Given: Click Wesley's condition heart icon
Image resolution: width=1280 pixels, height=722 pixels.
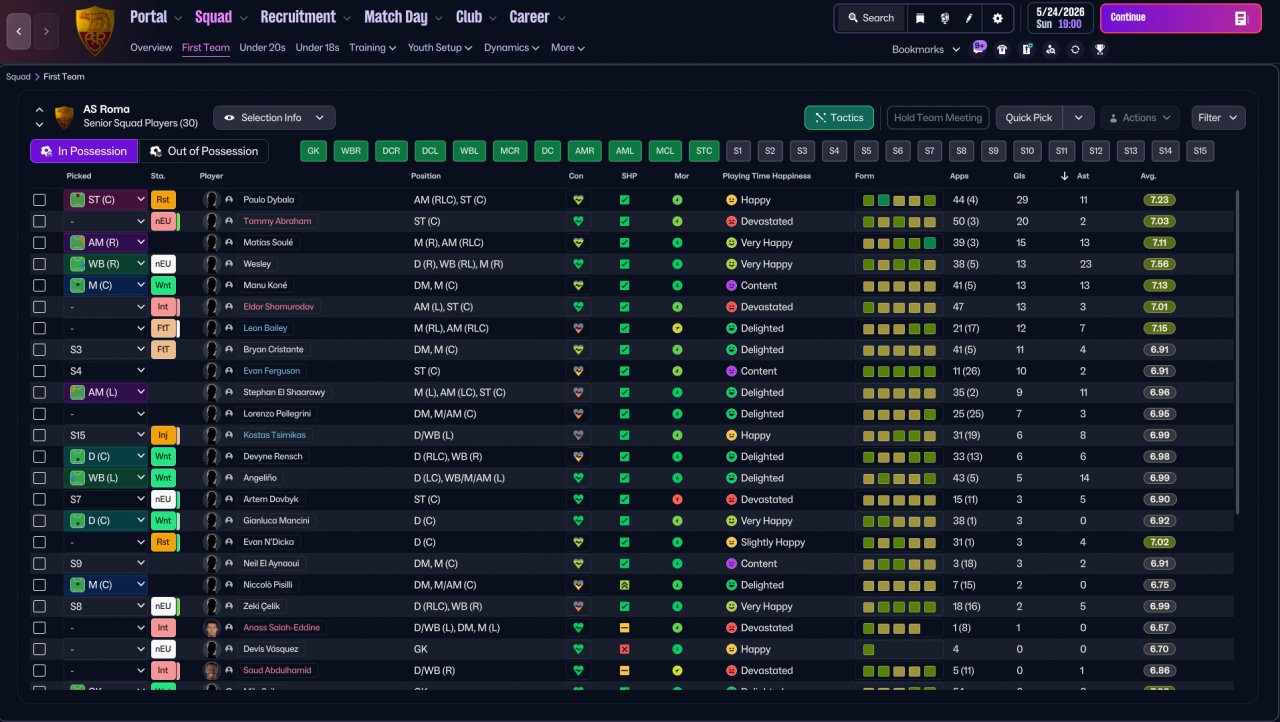Looking at the screenshot, I should coord(577,264).
